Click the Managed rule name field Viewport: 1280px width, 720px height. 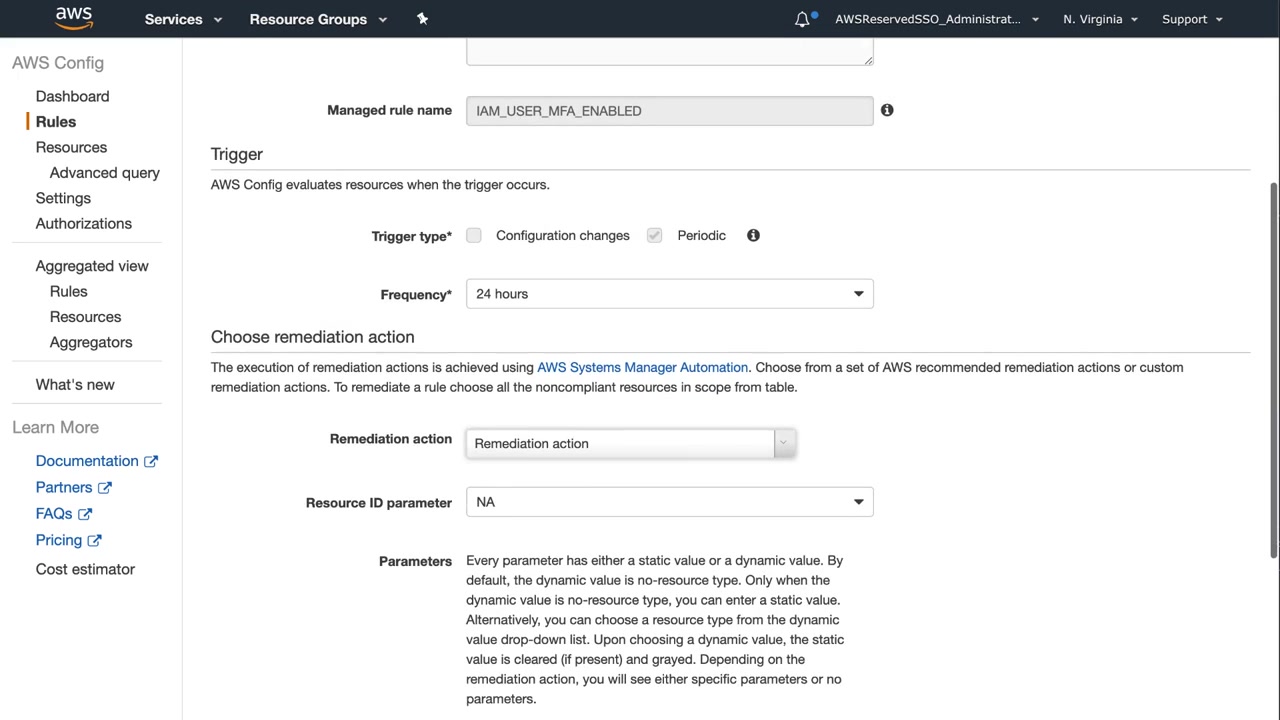click(x=669, y=111)
